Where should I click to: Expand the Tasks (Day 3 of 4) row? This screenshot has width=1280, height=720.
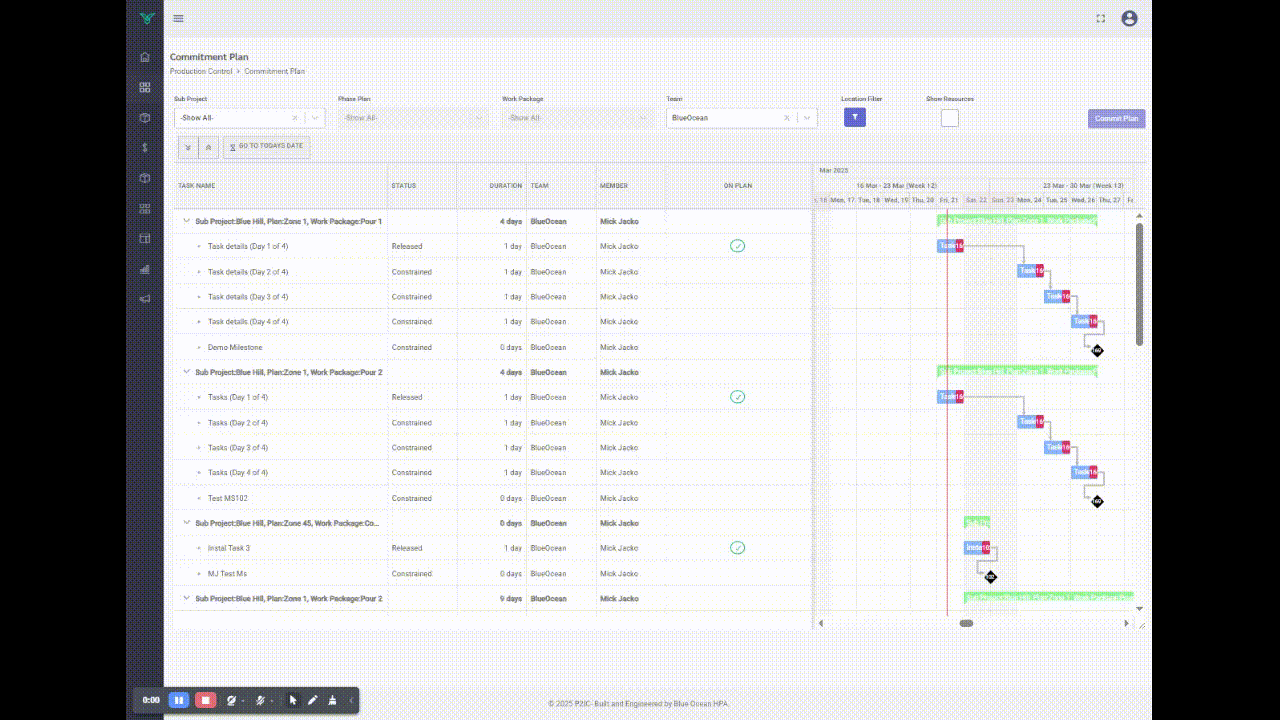(x=199, y=448)
